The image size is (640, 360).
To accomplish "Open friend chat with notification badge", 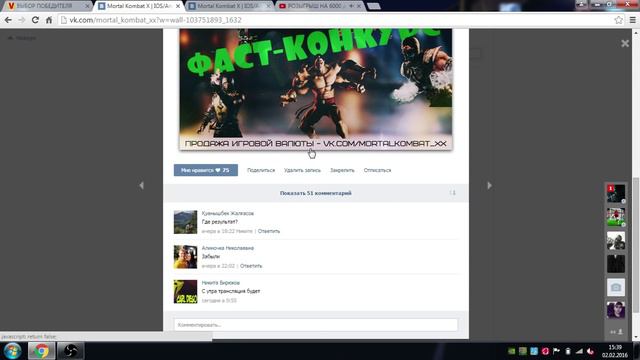I will pyautogui.click(x=616, y=193).
